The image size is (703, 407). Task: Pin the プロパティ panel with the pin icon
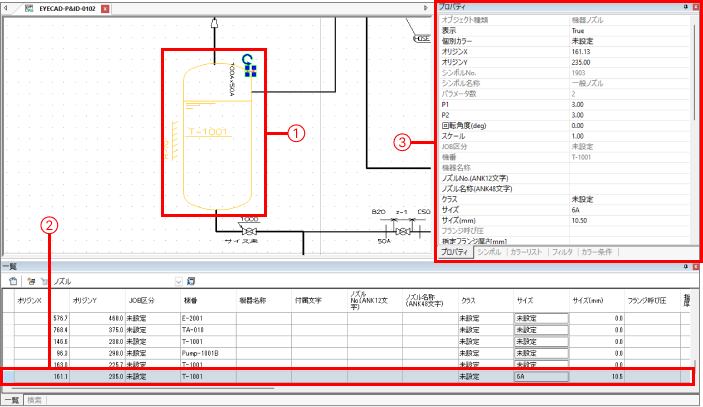pos(685,7)
